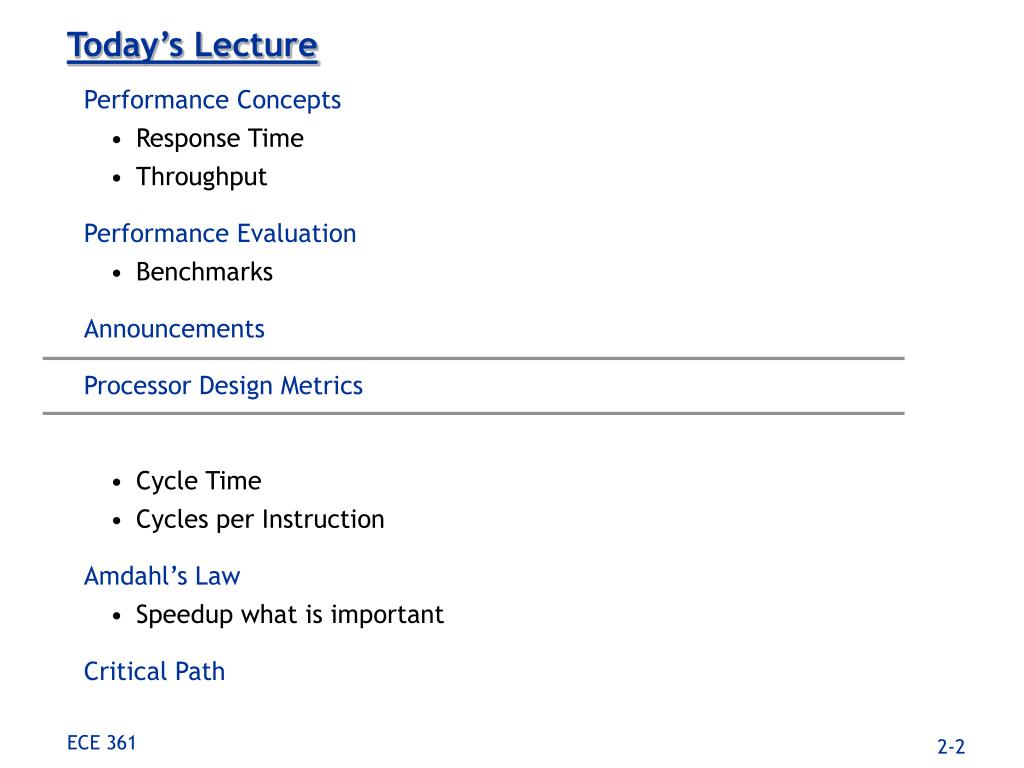Click the line below Processor Design Metrics

coord(473,413)
